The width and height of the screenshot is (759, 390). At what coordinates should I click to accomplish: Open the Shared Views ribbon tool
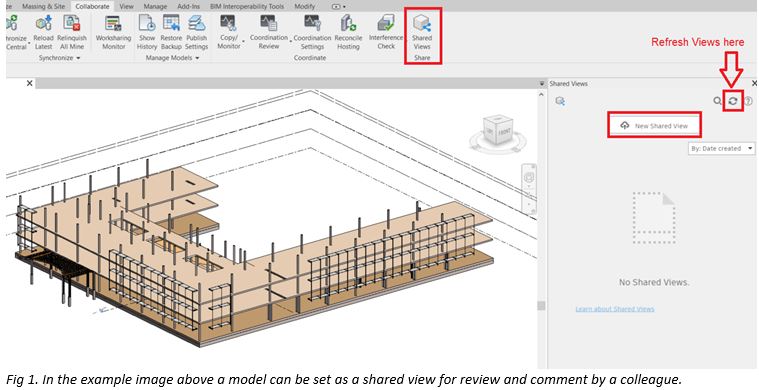coord(422,32)
